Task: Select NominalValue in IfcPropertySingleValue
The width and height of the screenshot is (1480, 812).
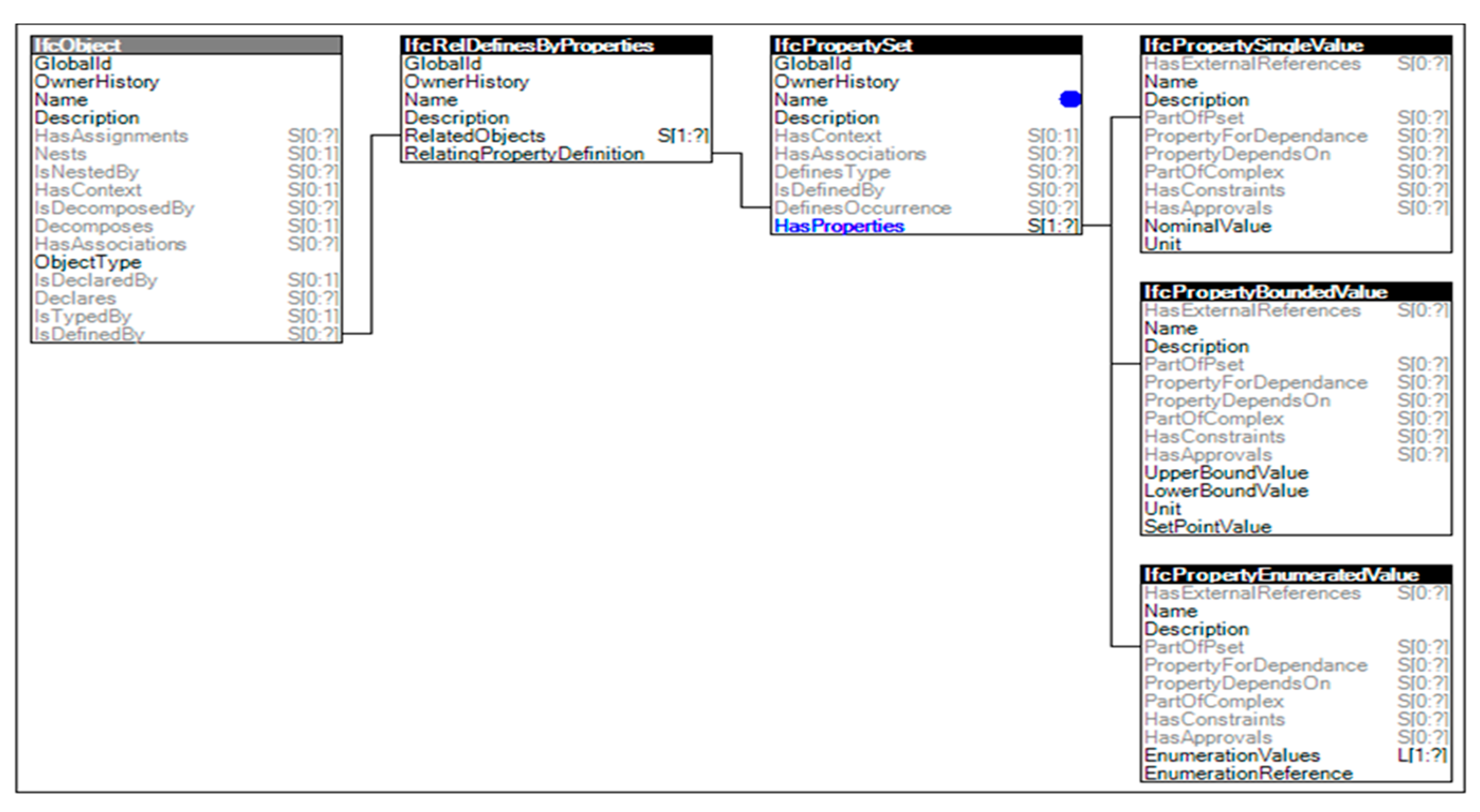Action: click(1207, 226)
